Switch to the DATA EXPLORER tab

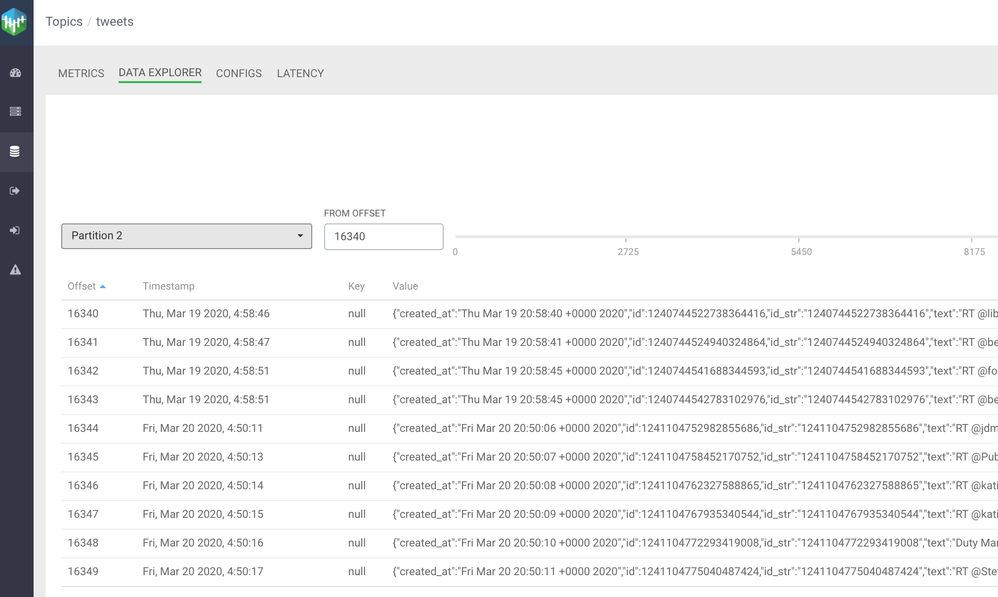160,73
